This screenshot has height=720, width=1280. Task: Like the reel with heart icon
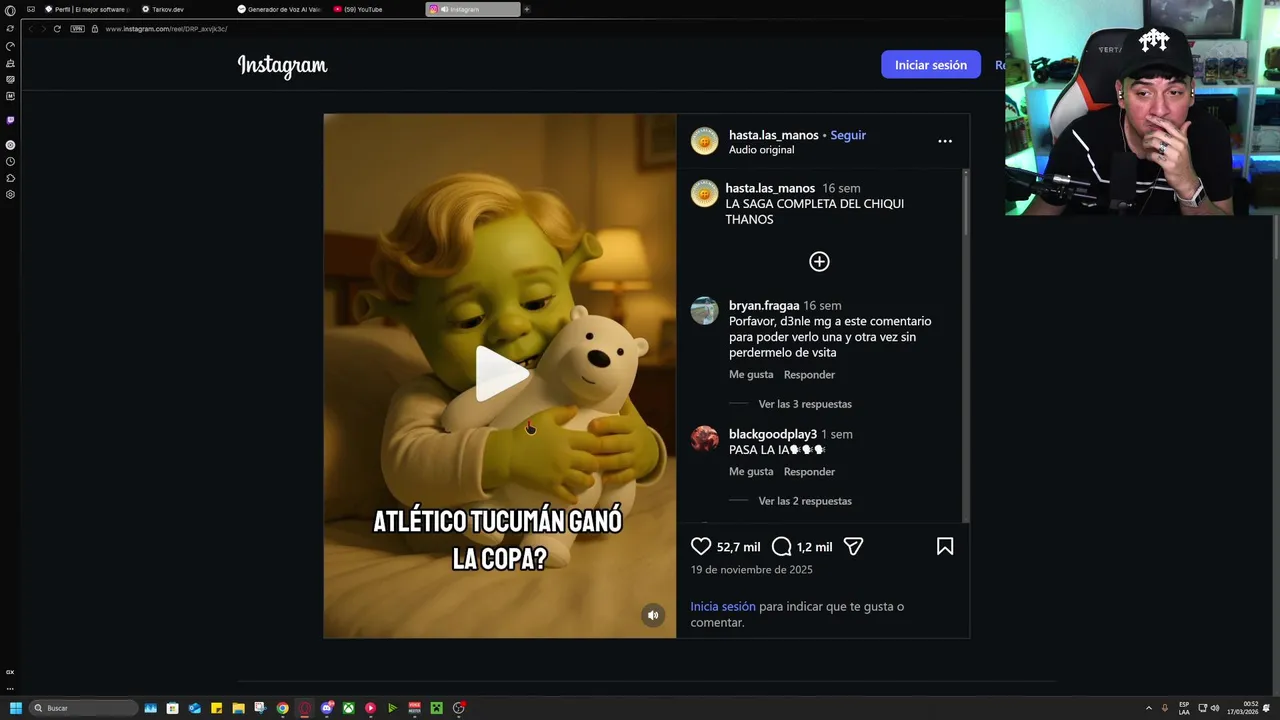(x=701, y=546)
